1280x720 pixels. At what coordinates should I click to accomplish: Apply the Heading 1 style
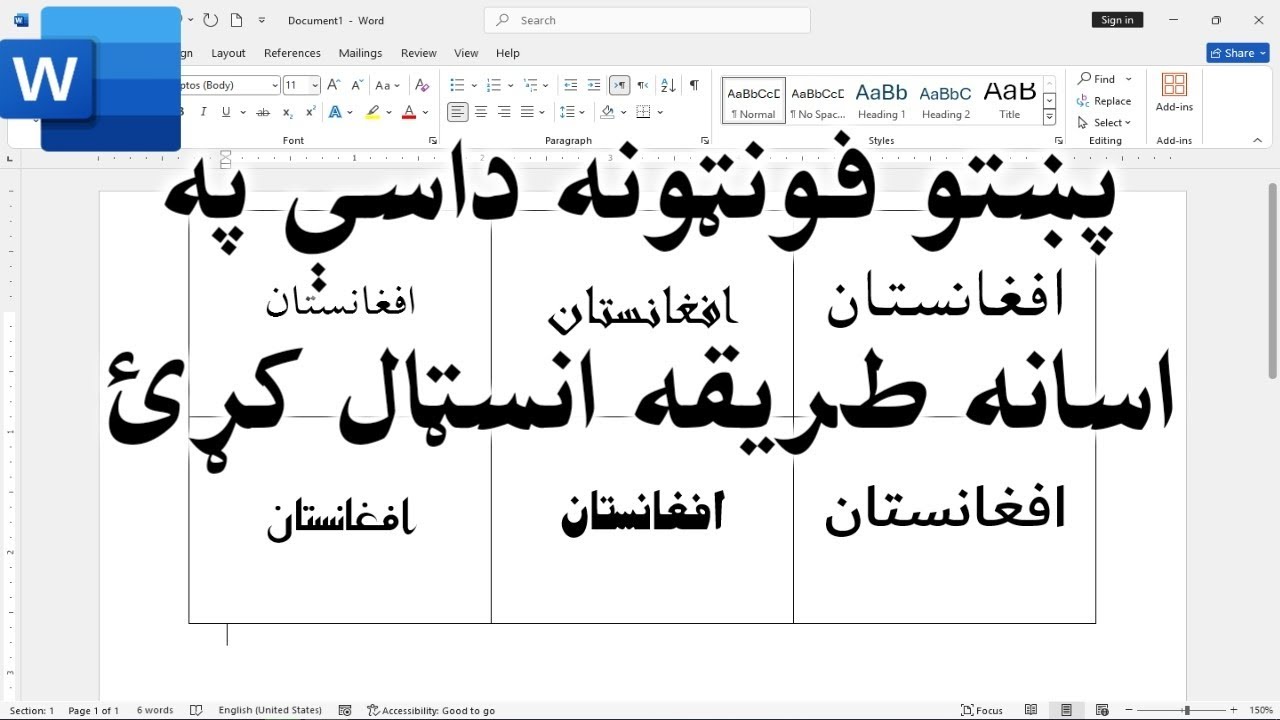tap(881, 100)
